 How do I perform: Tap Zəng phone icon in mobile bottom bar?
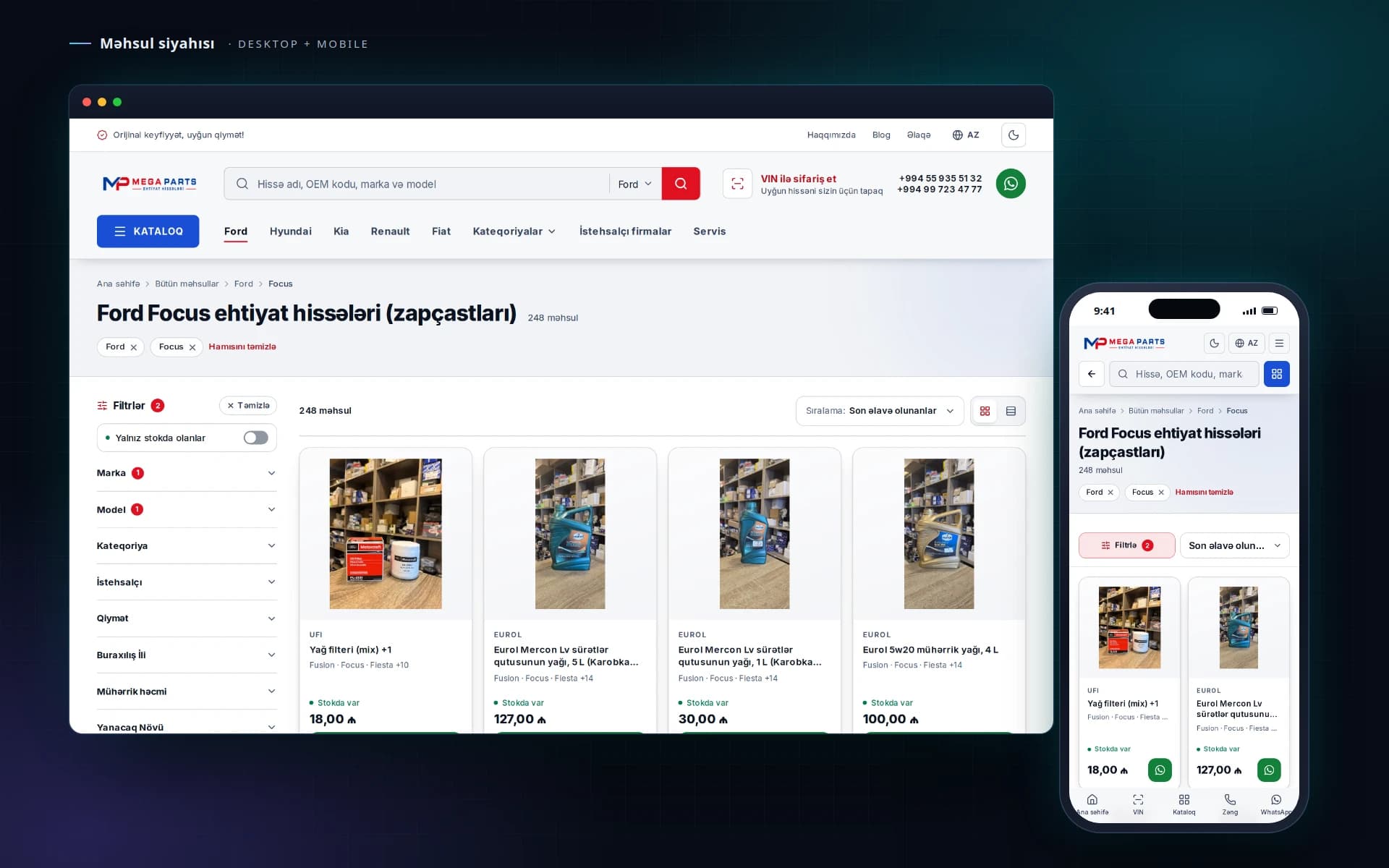point(1230,804)
